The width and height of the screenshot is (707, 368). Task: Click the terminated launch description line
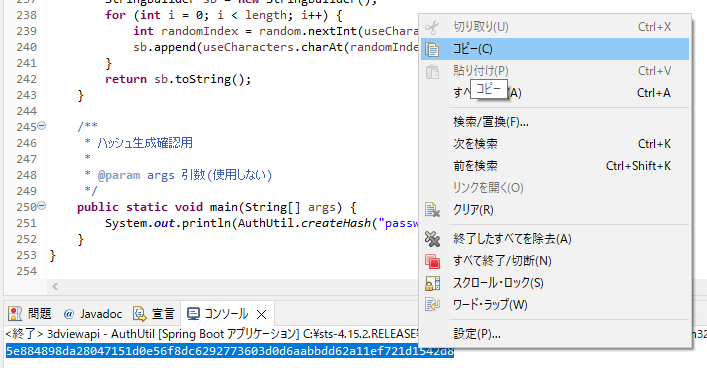click(x=212, y=334)
